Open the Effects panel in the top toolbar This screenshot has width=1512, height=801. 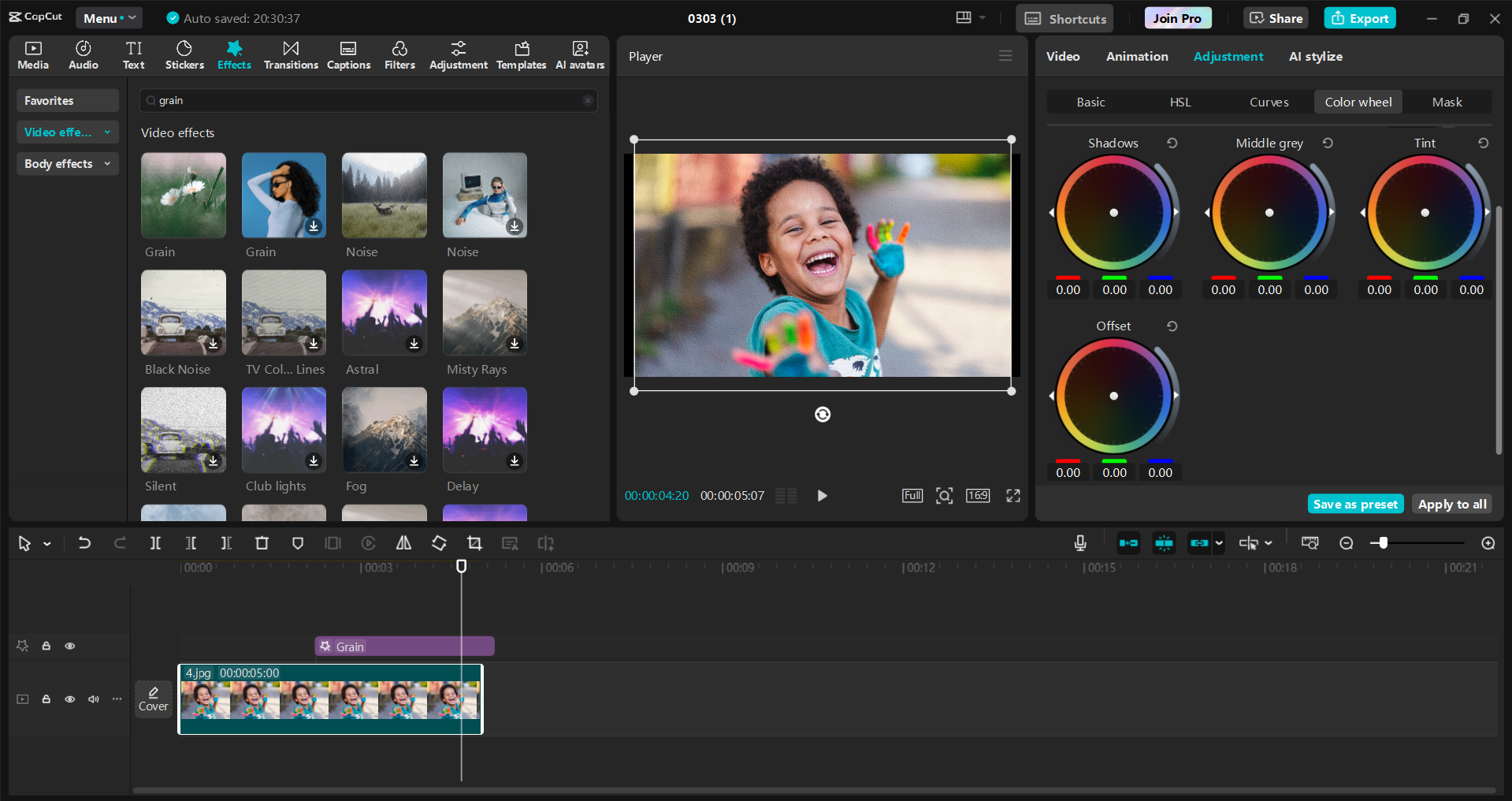coord(234,54)
